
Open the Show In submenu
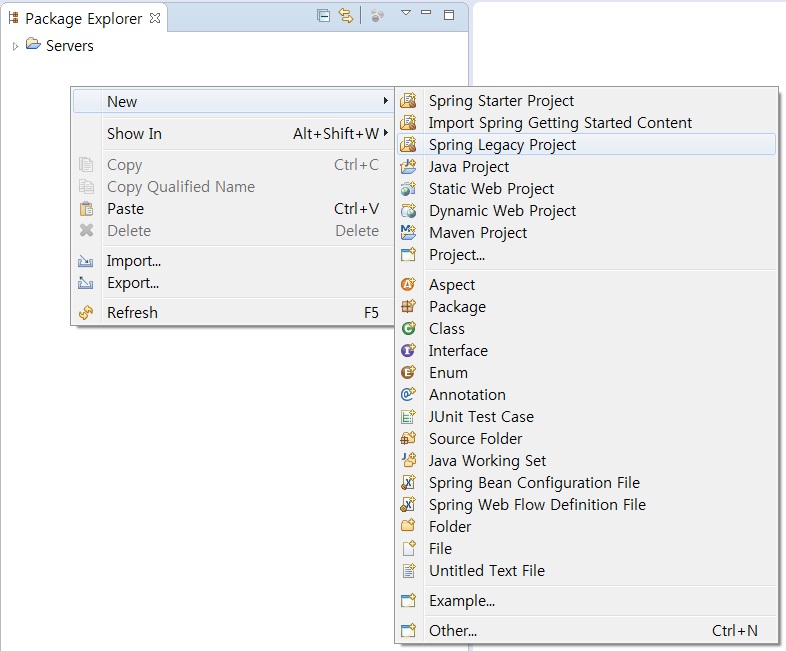pyautogui.click(x=233, y=133)
